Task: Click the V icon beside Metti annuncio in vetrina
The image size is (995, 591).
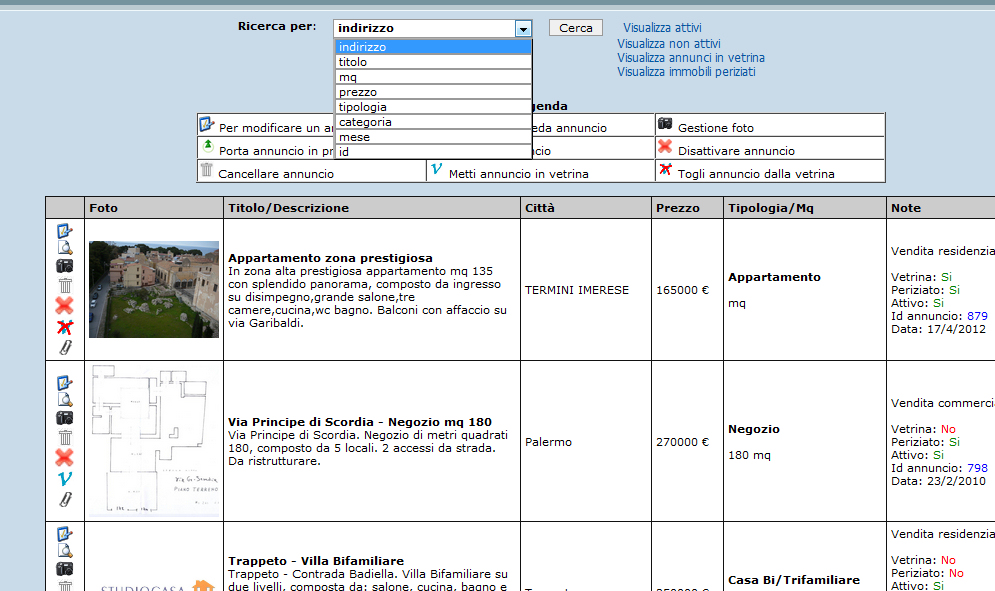Action: tap(436, 169)
